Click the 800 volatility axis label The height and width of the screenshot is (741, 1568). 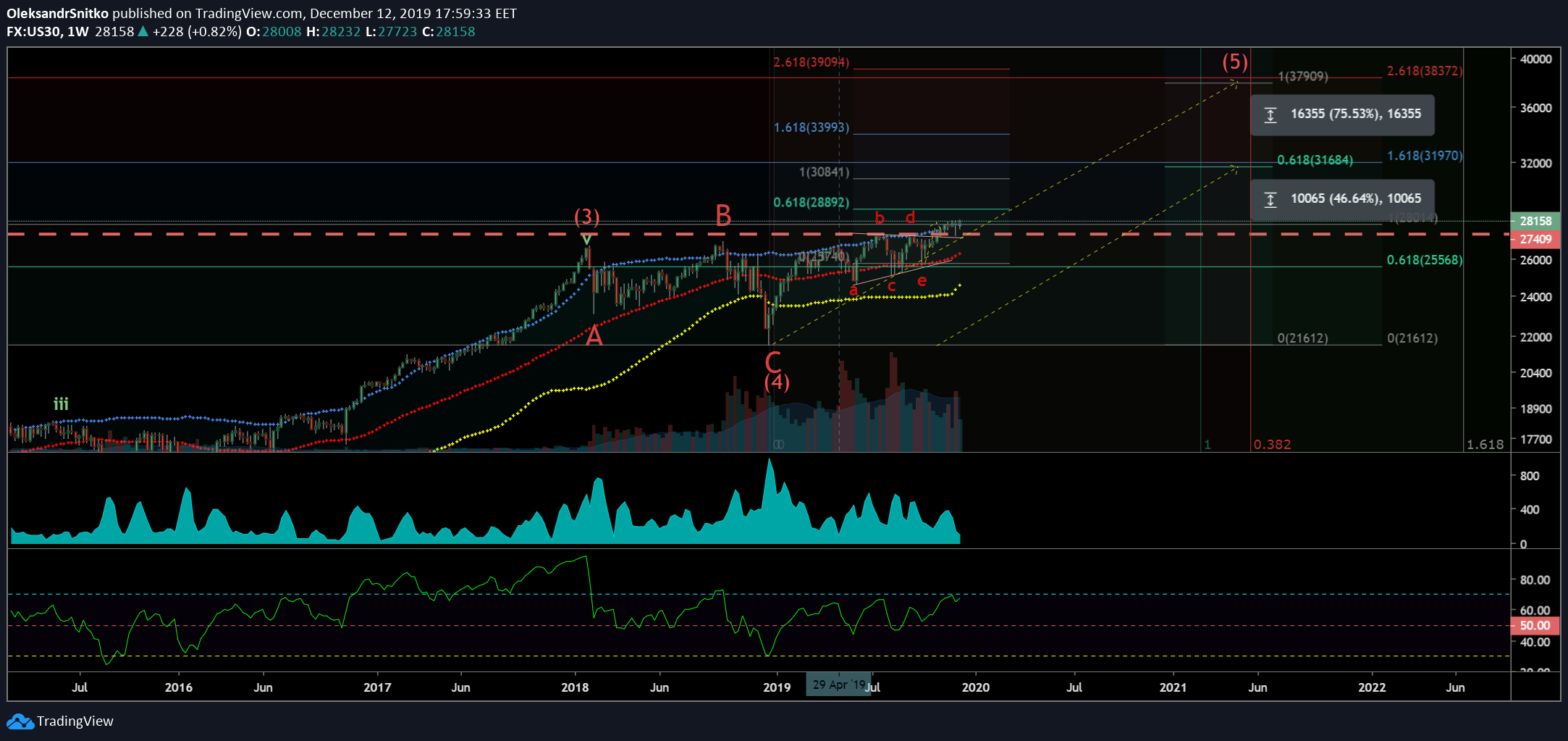[1530, 476]
